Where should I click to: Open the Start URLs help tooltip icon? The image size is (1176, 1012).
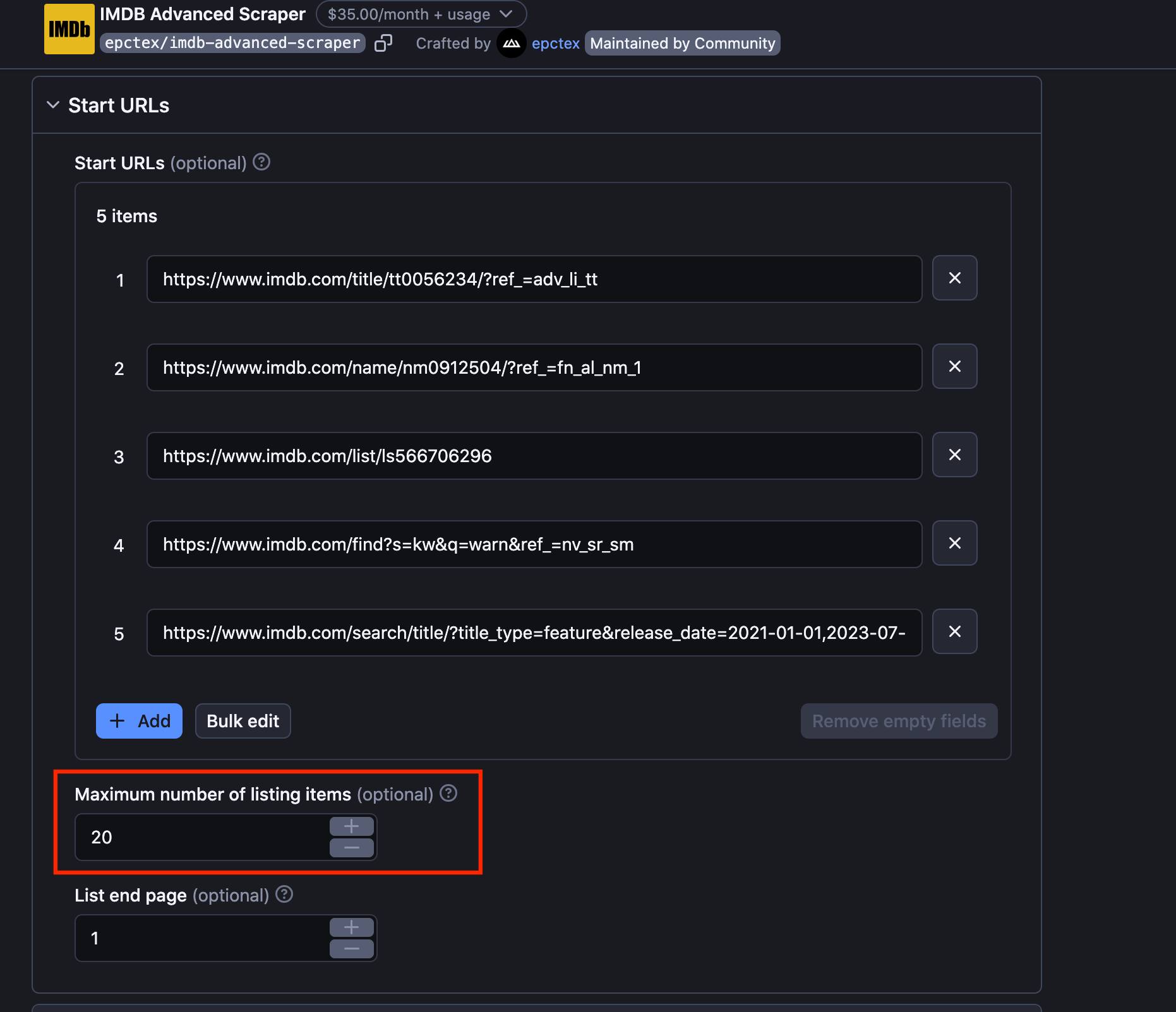click(261, 162)
